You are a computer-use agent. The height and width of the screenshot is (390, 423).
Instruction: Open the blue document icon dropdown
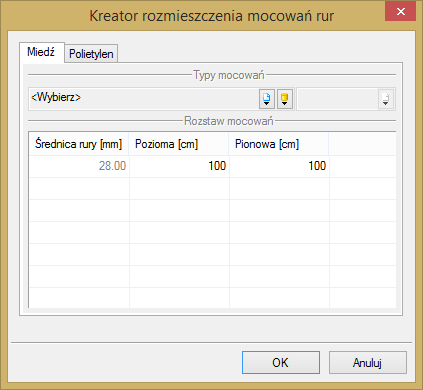267,99
